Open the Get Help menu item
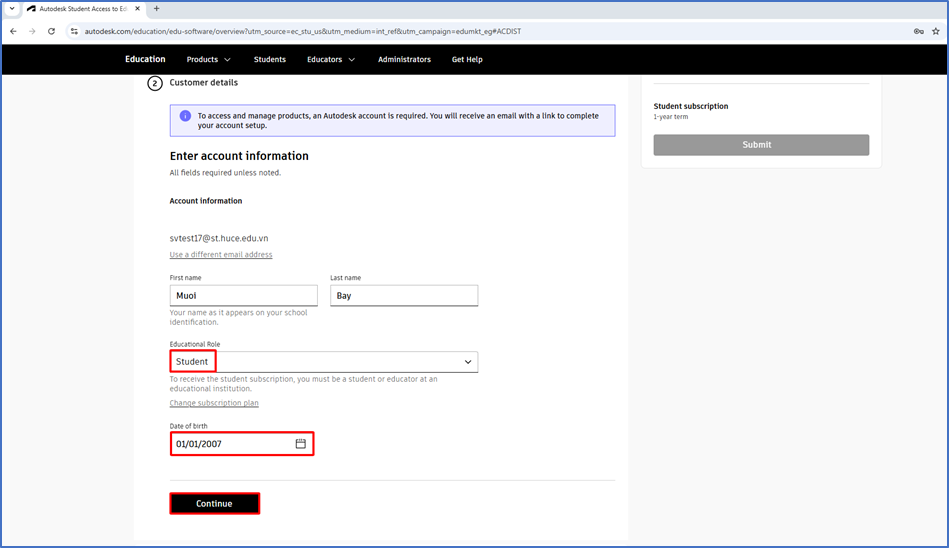Viewport: 949px width, 548px height. pyautogui.click(x=467, y=60)
